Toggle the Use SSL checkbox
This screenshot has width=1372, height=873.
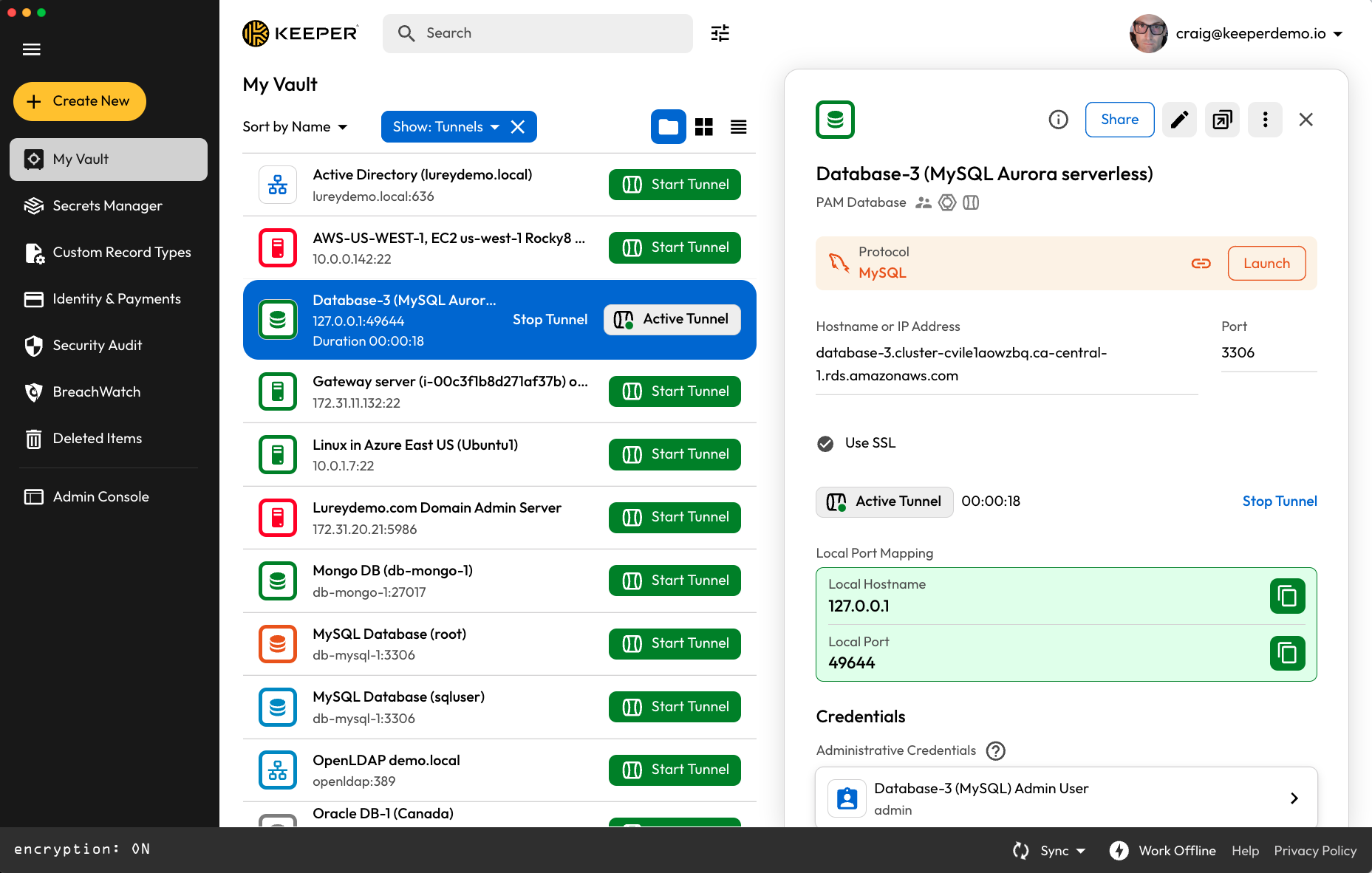825,443
